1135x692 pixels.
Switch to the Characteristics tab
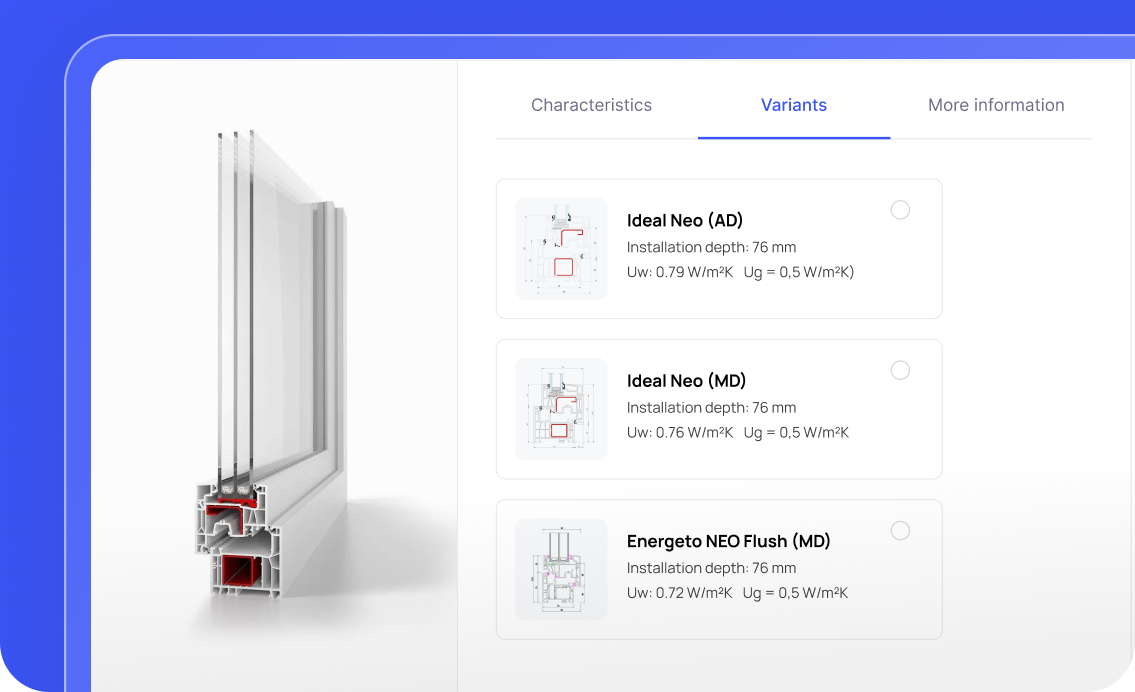(591, 105)
